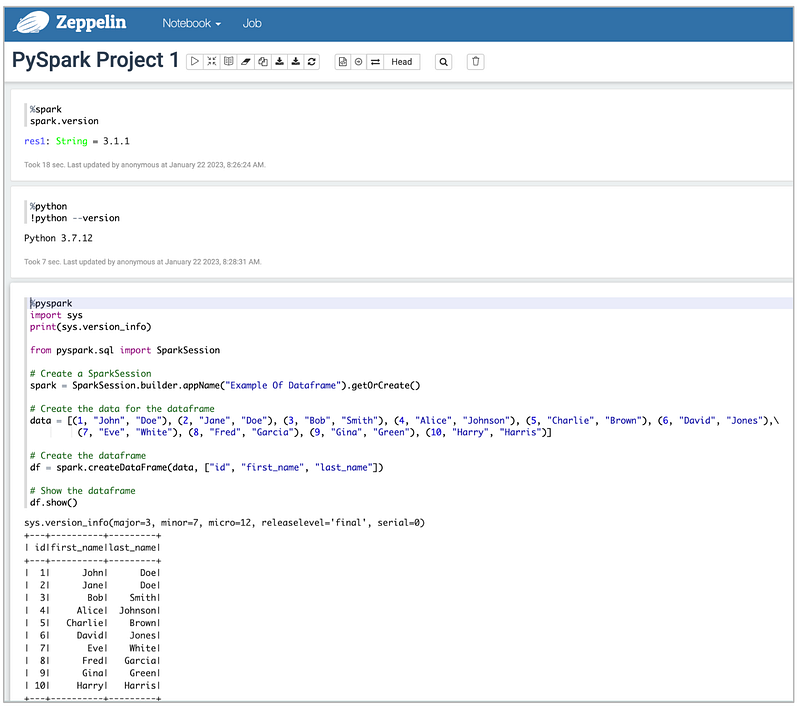
Task: Click the SparkSession.builder.appName code line
Action: [225, 385]
